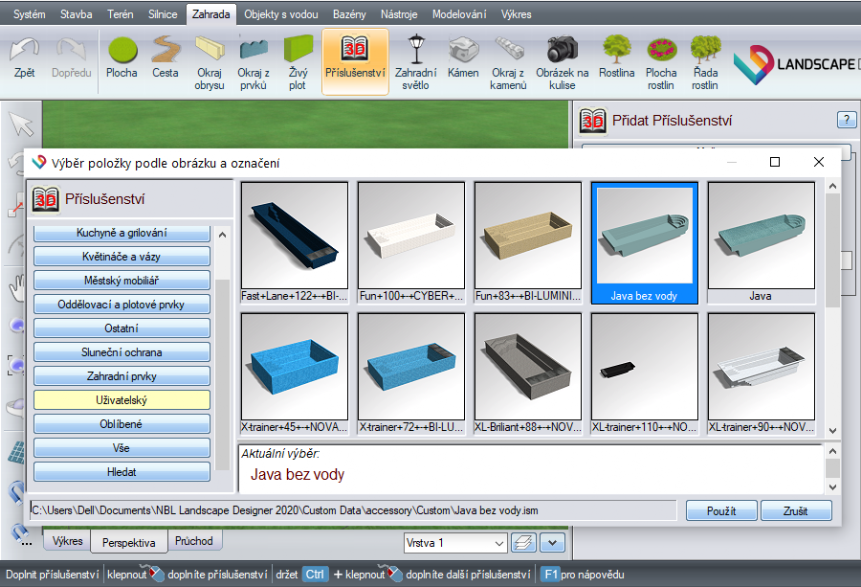Image resolution: width=861 pixels, height=587 pixels.
Task: Cancel the dialog with Zrušit
Action: 796,511
